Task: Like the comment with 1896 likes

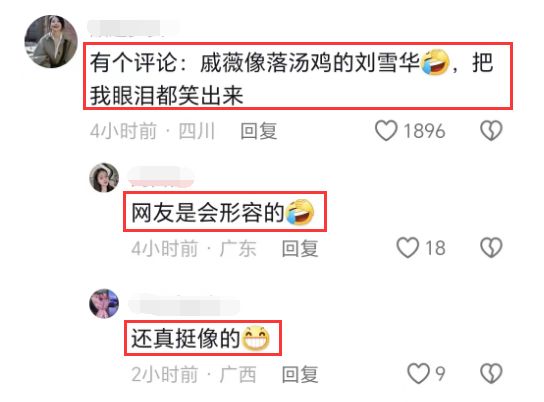Action: coord(386,131)
